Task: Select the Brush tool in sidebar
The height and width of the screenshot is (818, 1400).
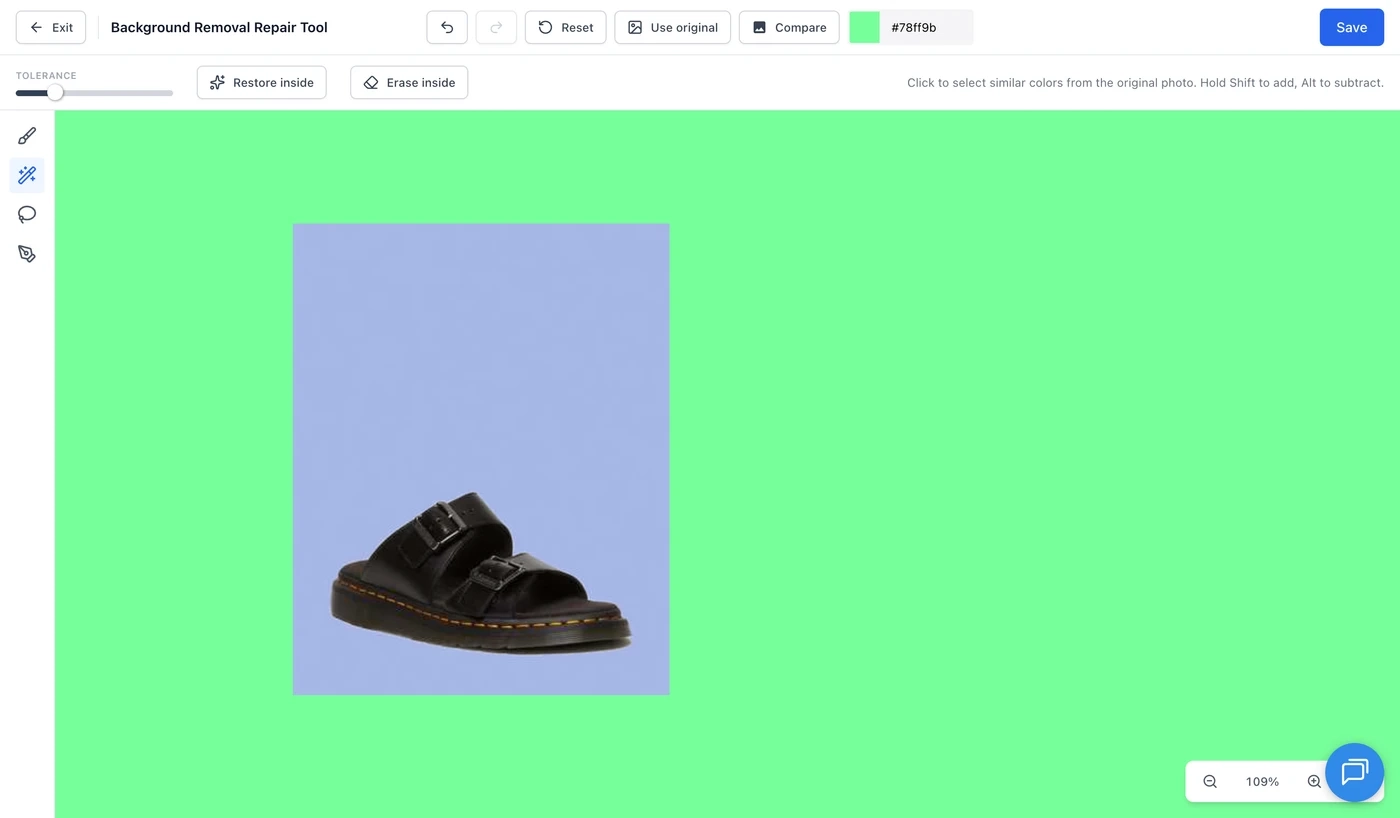Action: click(x=27, y=136)
